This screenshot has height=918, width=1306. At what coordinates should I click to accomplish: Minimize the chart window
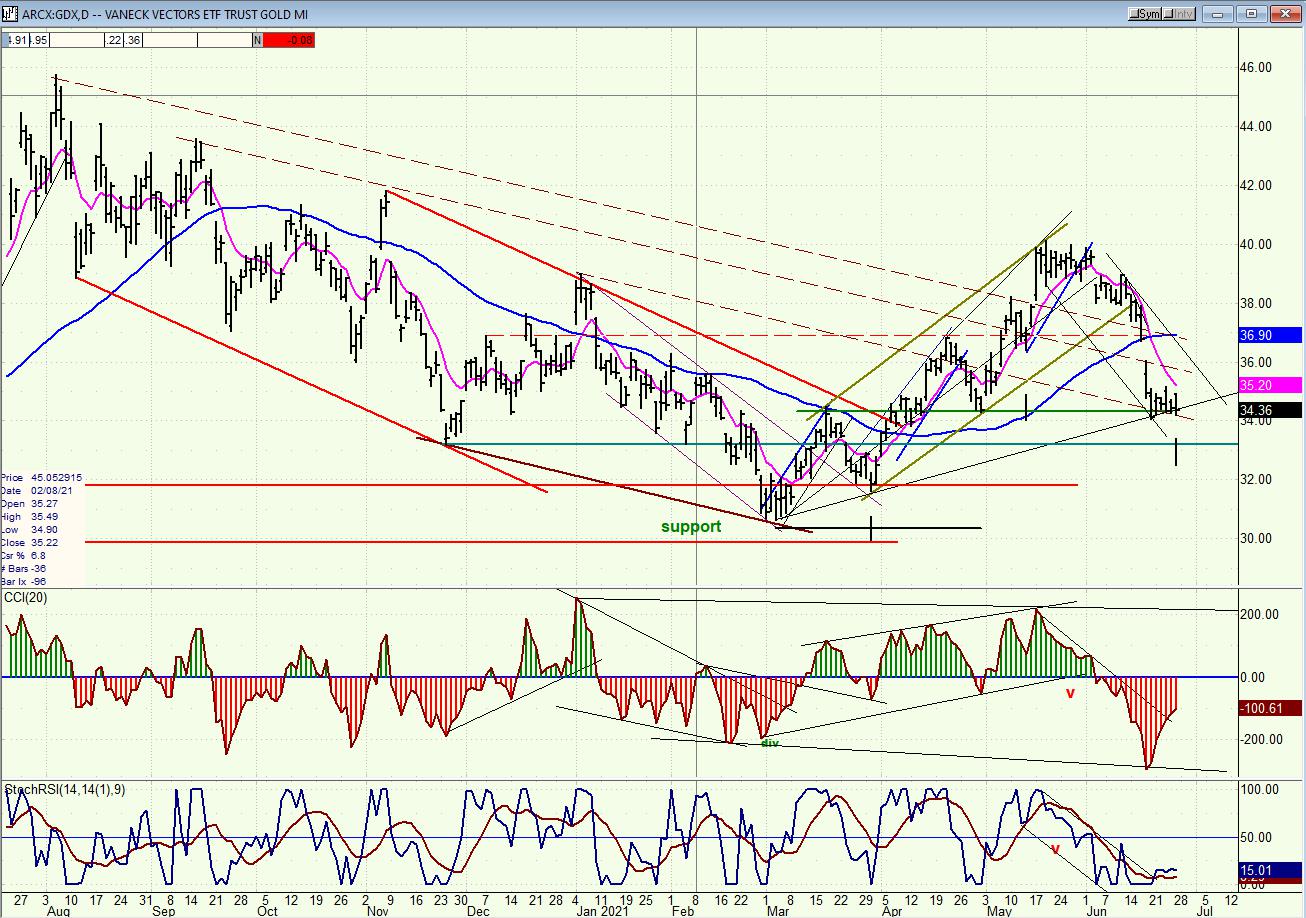1217,13
